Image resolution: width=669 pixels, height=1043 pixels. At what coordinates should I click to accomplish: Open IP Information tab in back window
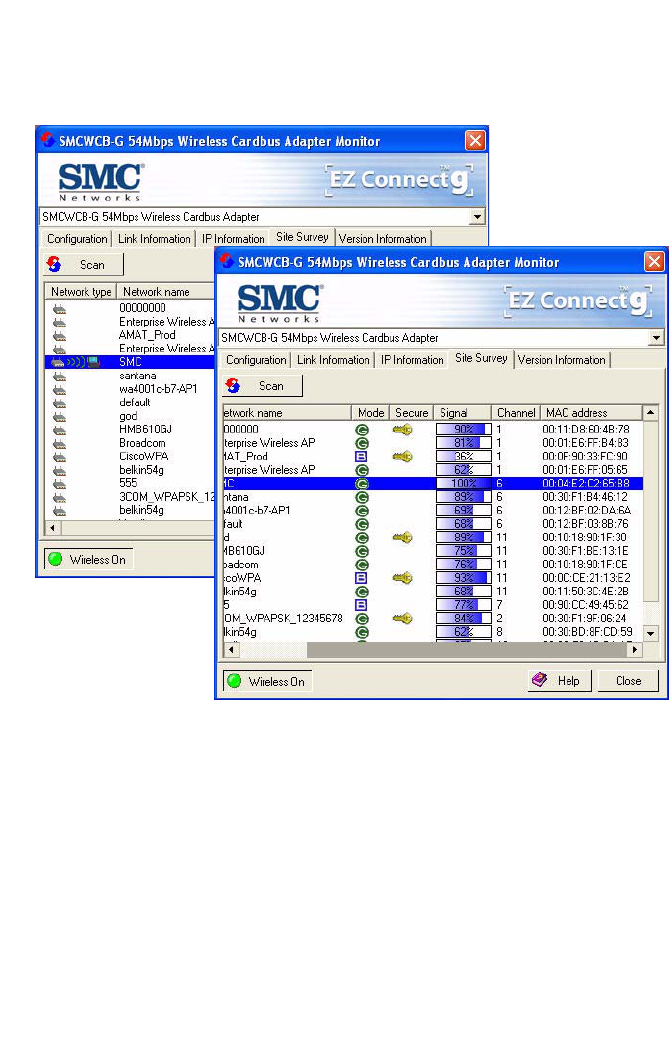point(233,239)
